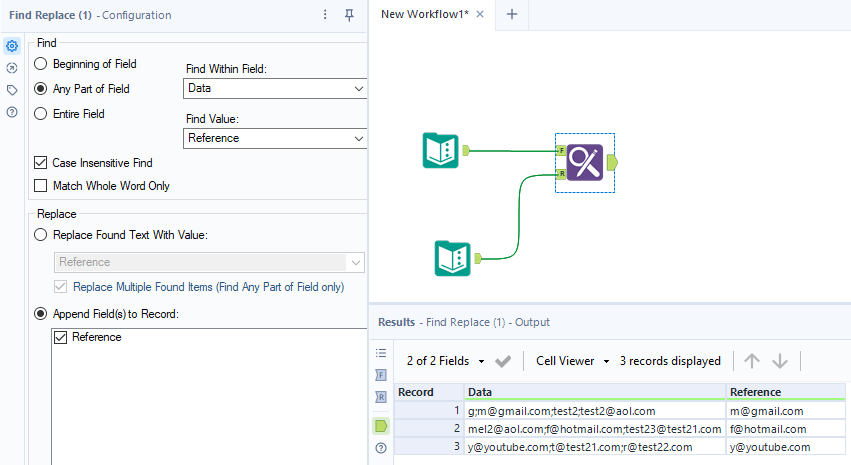Select Beginning of Field radio option

click(41, 64)
